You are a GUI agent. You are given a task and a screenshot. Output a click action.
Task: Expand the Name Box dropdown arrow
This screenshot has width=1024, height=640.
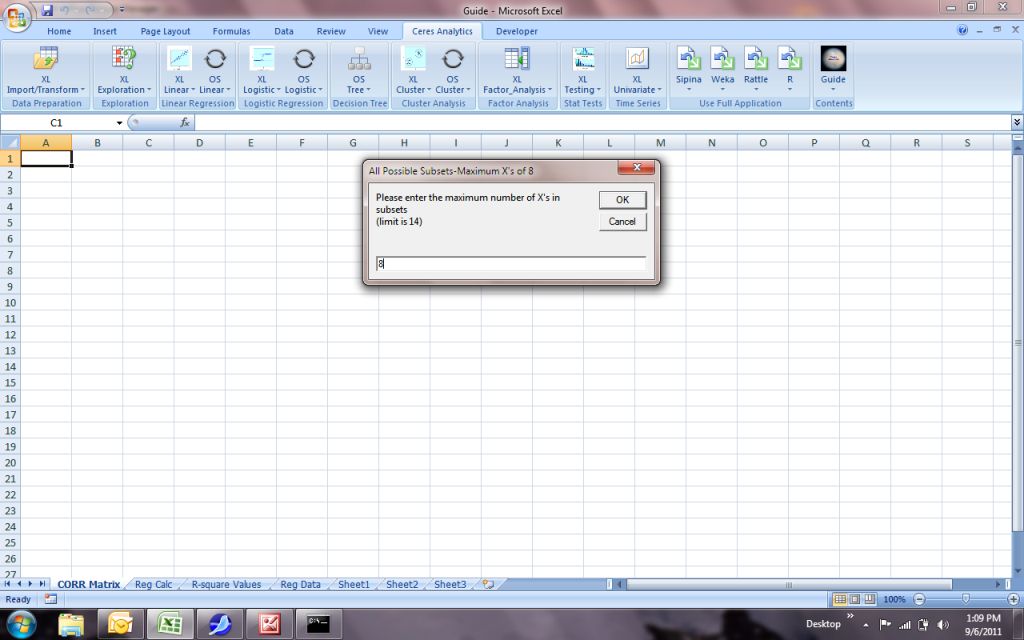[x=120, y=123]
